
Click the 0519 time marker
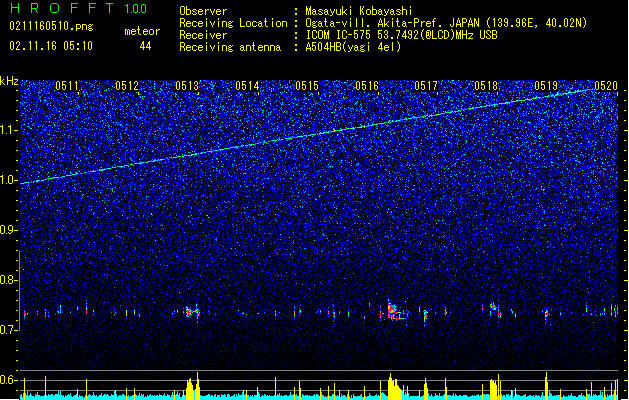click(546, 86)
